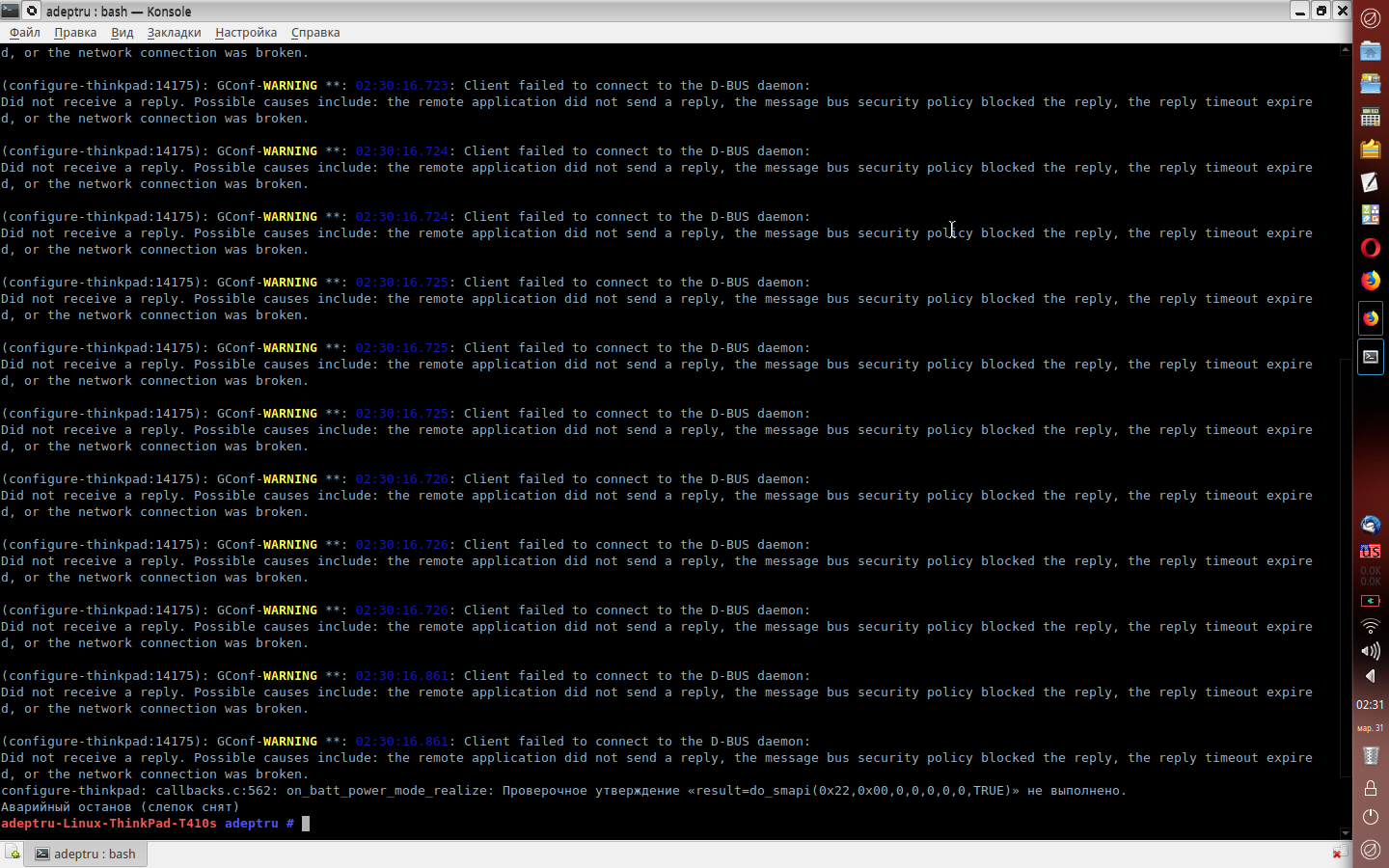This screenshot has width=1389, height=868.
Task: Launch the text editor notepad icon
Action: [x=1371, y=181]
